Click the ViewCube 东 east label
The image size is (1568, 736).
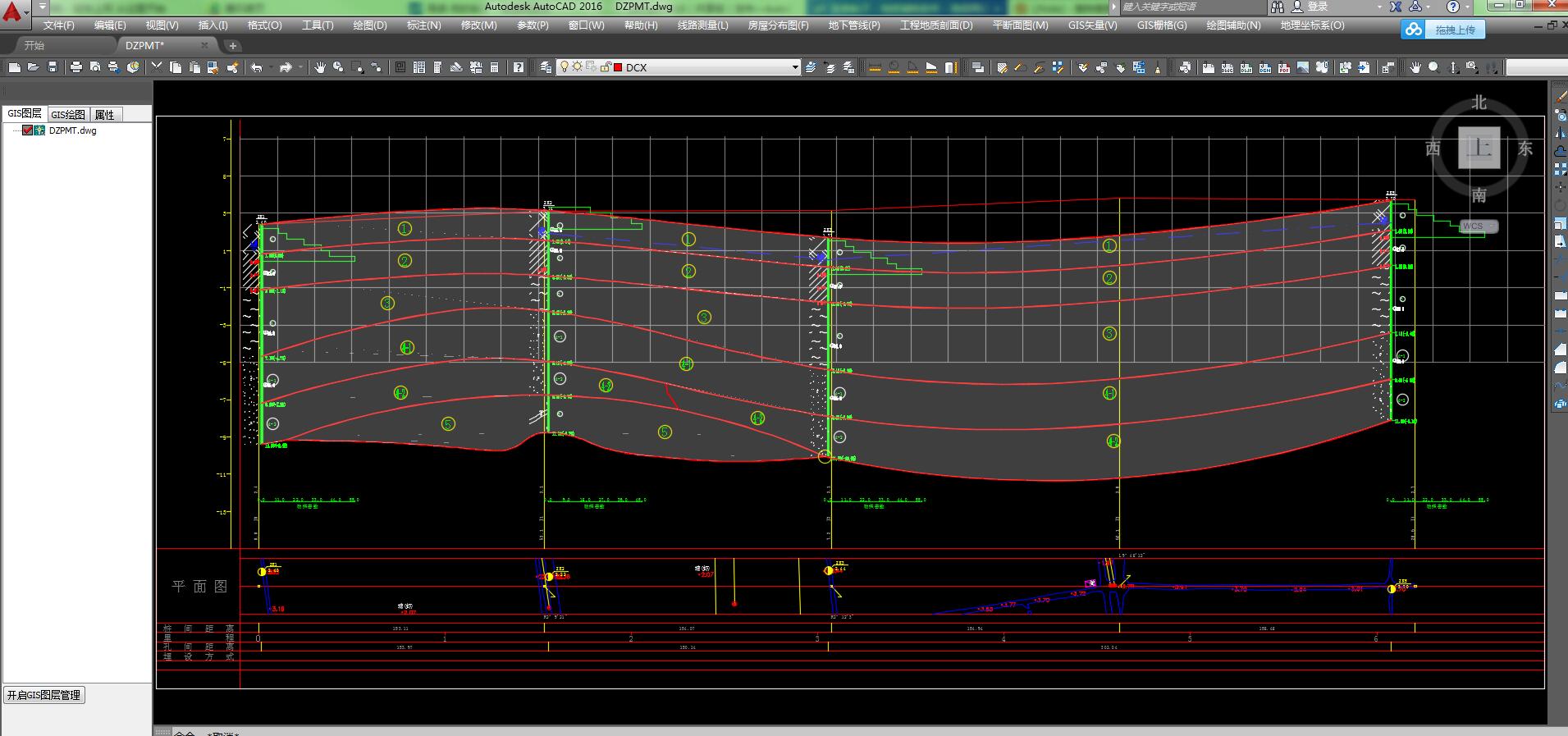tap(1525, 149)
